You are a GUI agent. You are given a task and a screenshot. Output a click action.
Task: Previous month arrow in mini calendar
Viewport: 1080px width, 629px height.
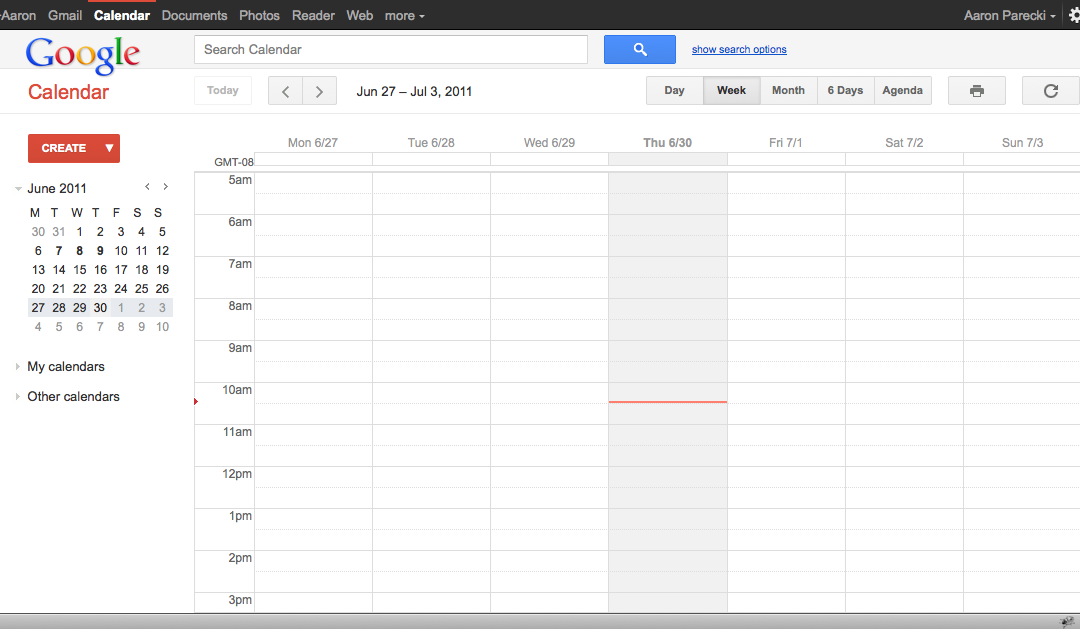click(147, 187)
